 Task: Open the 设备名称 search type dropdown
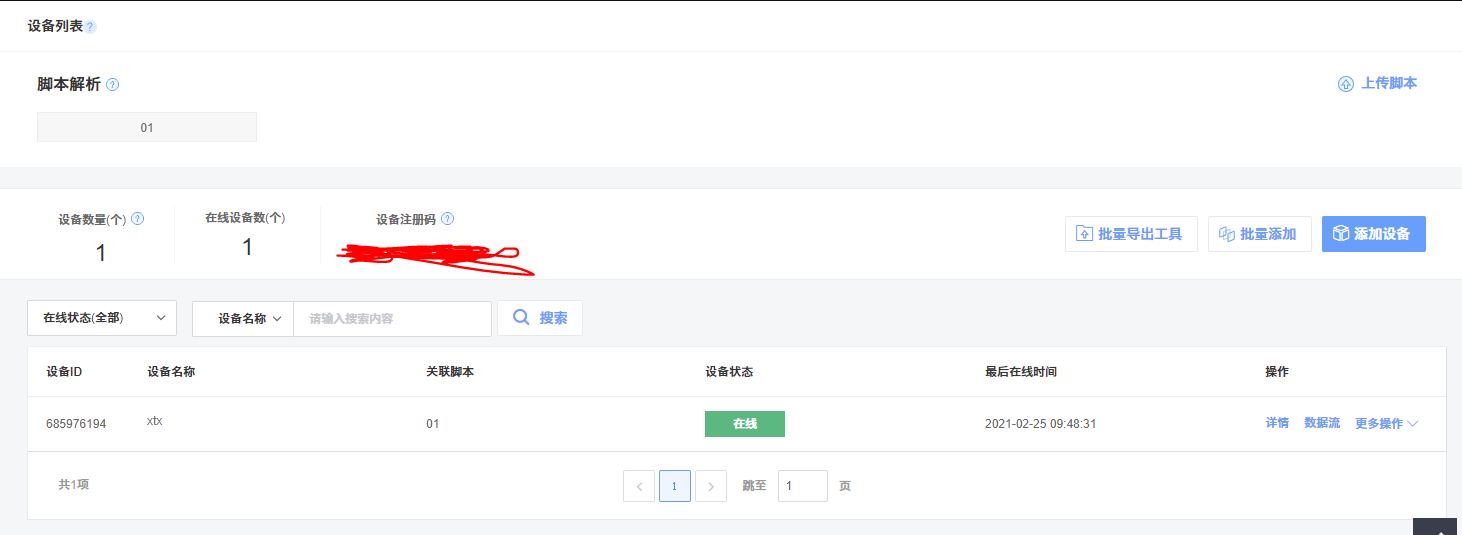click(243, 318)
